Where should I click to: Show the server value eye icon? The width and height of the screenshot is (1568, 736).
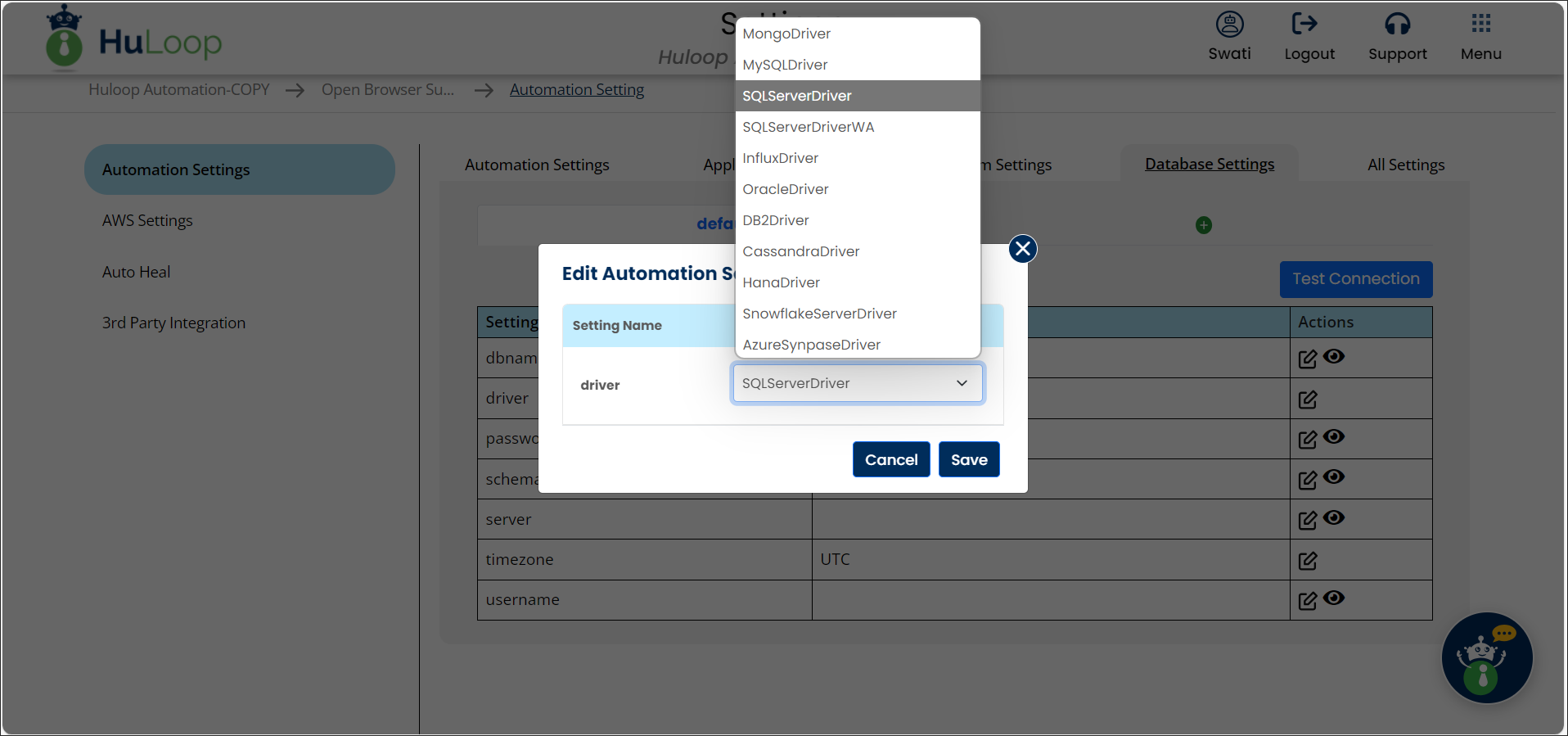tap(1334, 517)
